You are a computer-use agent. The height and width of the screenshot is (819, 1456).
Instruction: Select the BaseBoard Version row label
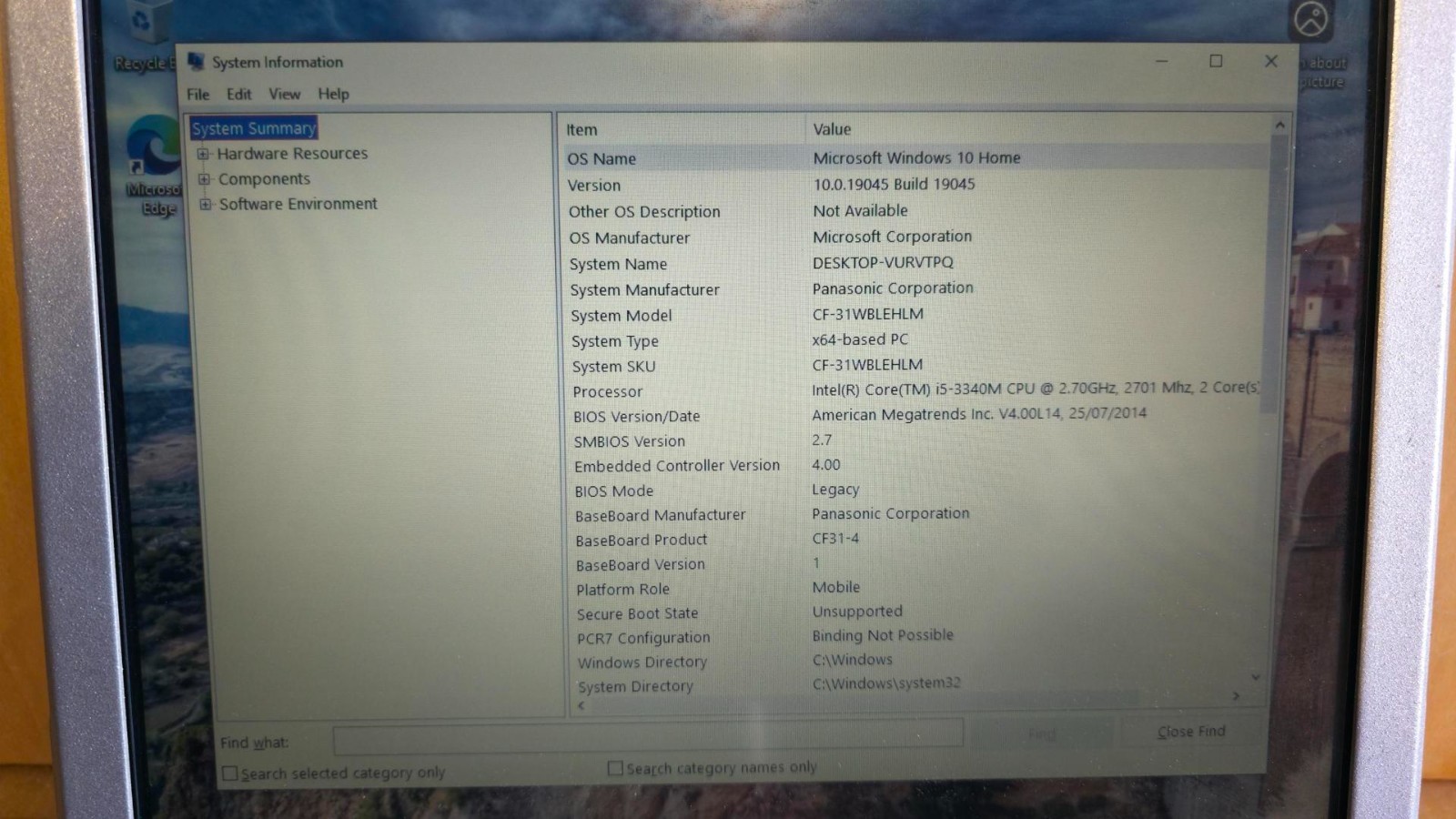point(640,565)
